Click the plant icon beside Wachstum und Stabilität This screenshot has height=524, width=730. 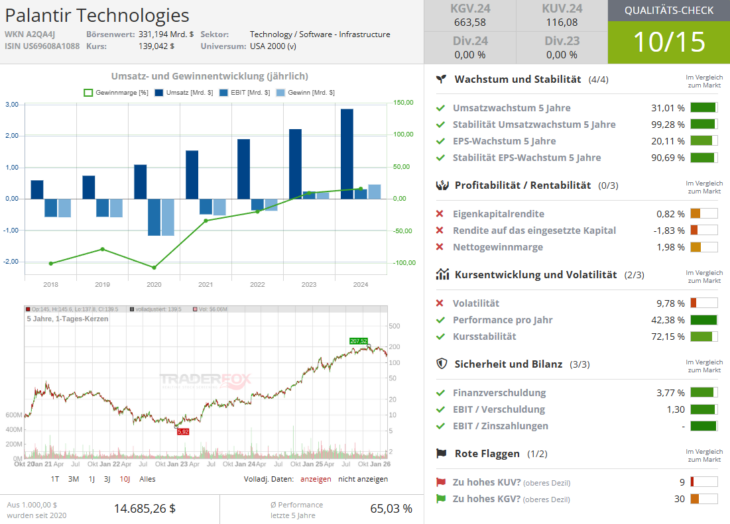click(x=440, y=79)
